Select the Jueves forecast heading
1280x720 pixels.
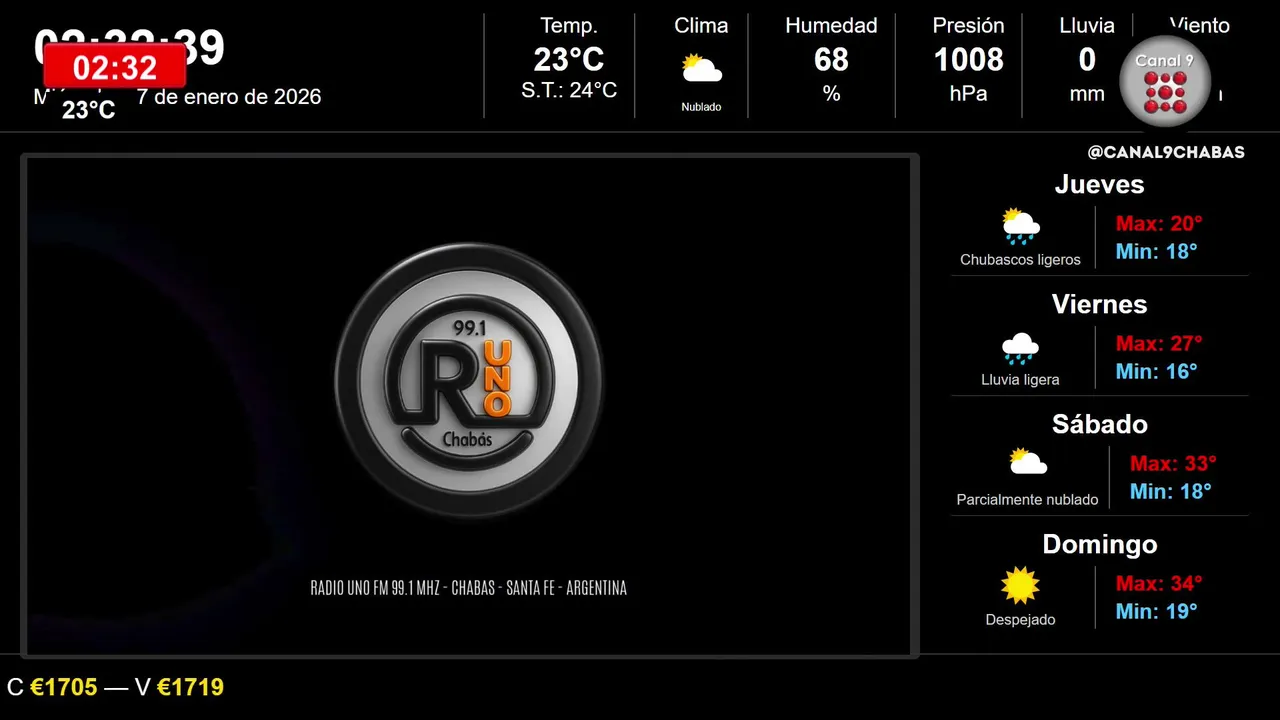pyautogui.click(x=1099, y=184)
